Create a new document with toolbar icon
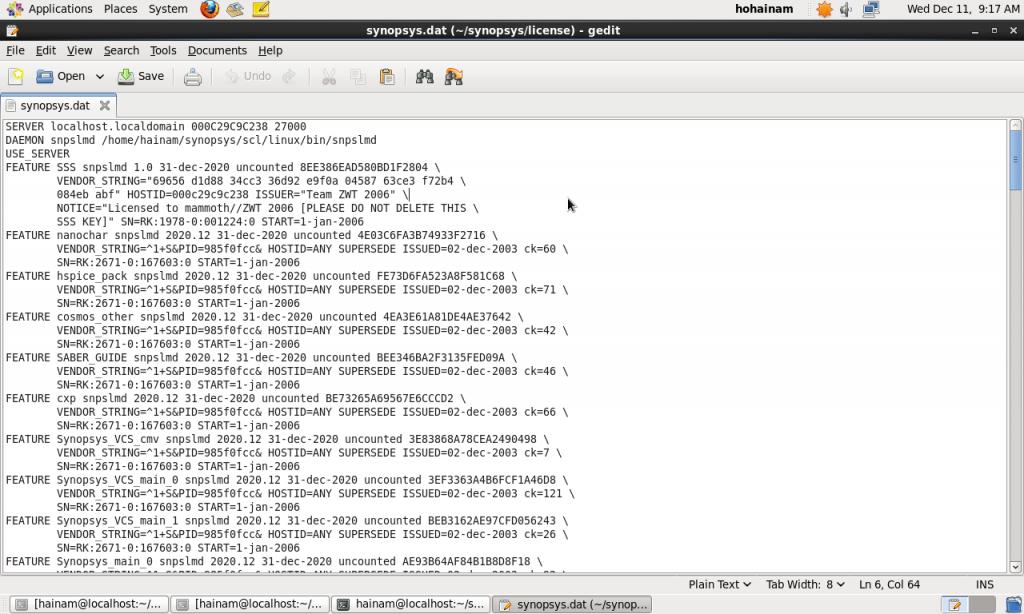 (x=16, y=76)
